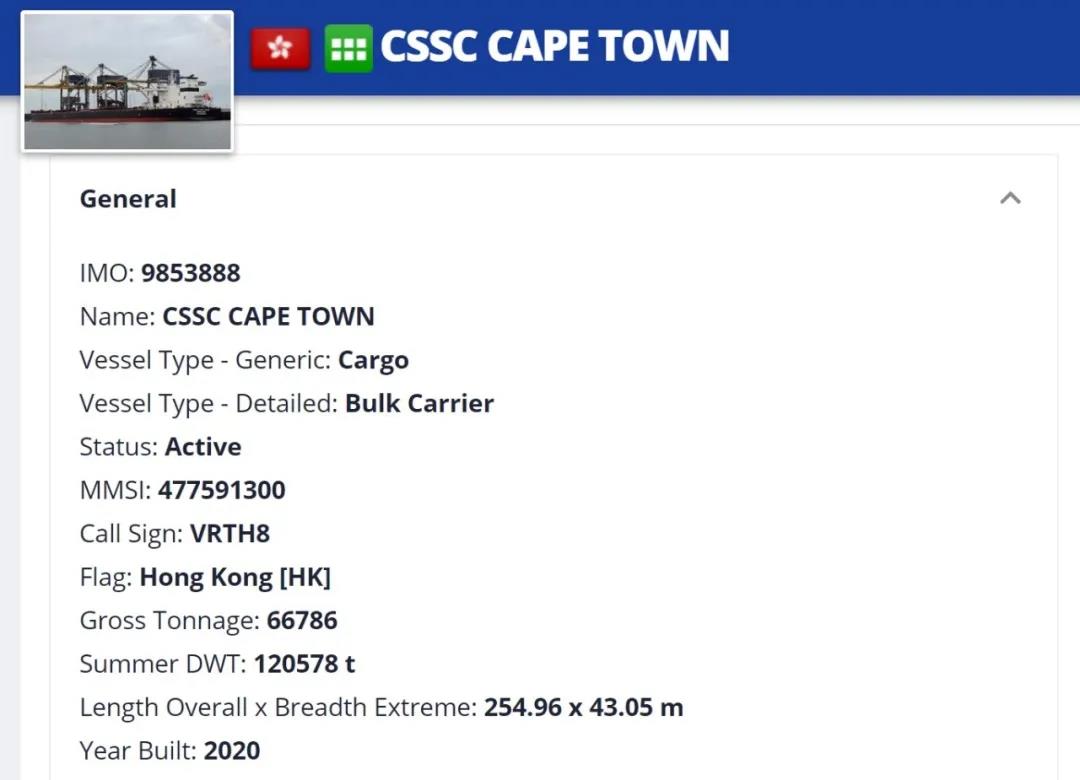1080x780 pixels.
Task: Click the vessel name value in the Name row
Action: tap(268, 317)
